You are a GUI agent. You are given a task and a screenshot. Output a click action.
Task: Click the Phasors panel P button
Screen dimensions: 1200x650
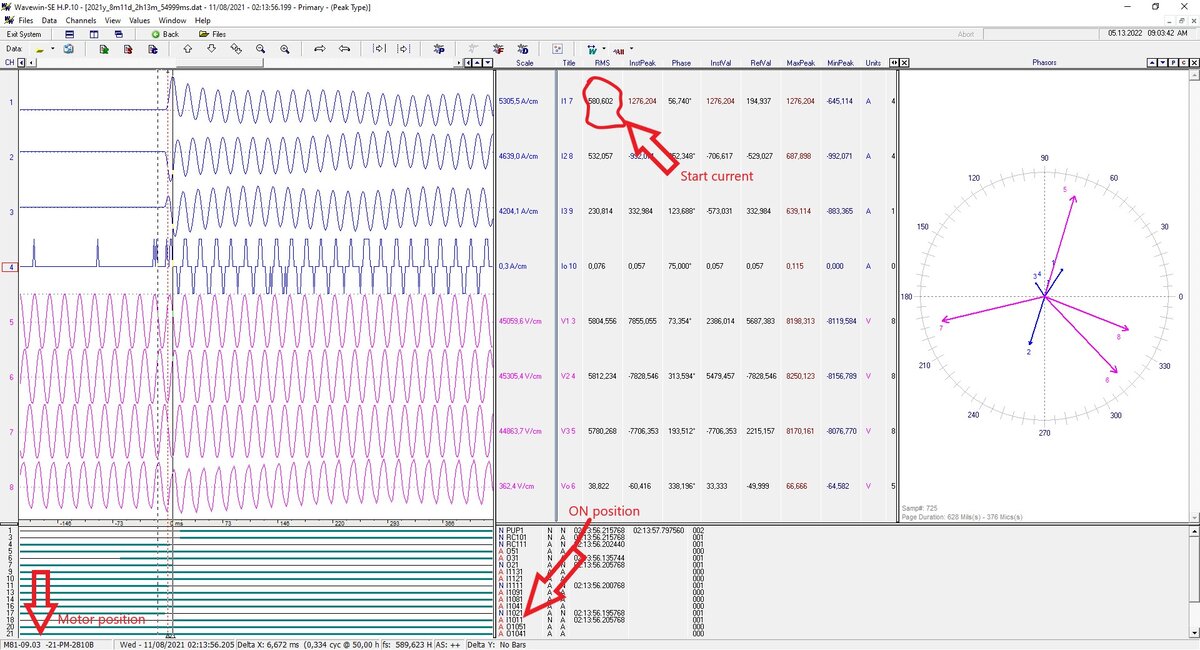tap(1172, 63)
